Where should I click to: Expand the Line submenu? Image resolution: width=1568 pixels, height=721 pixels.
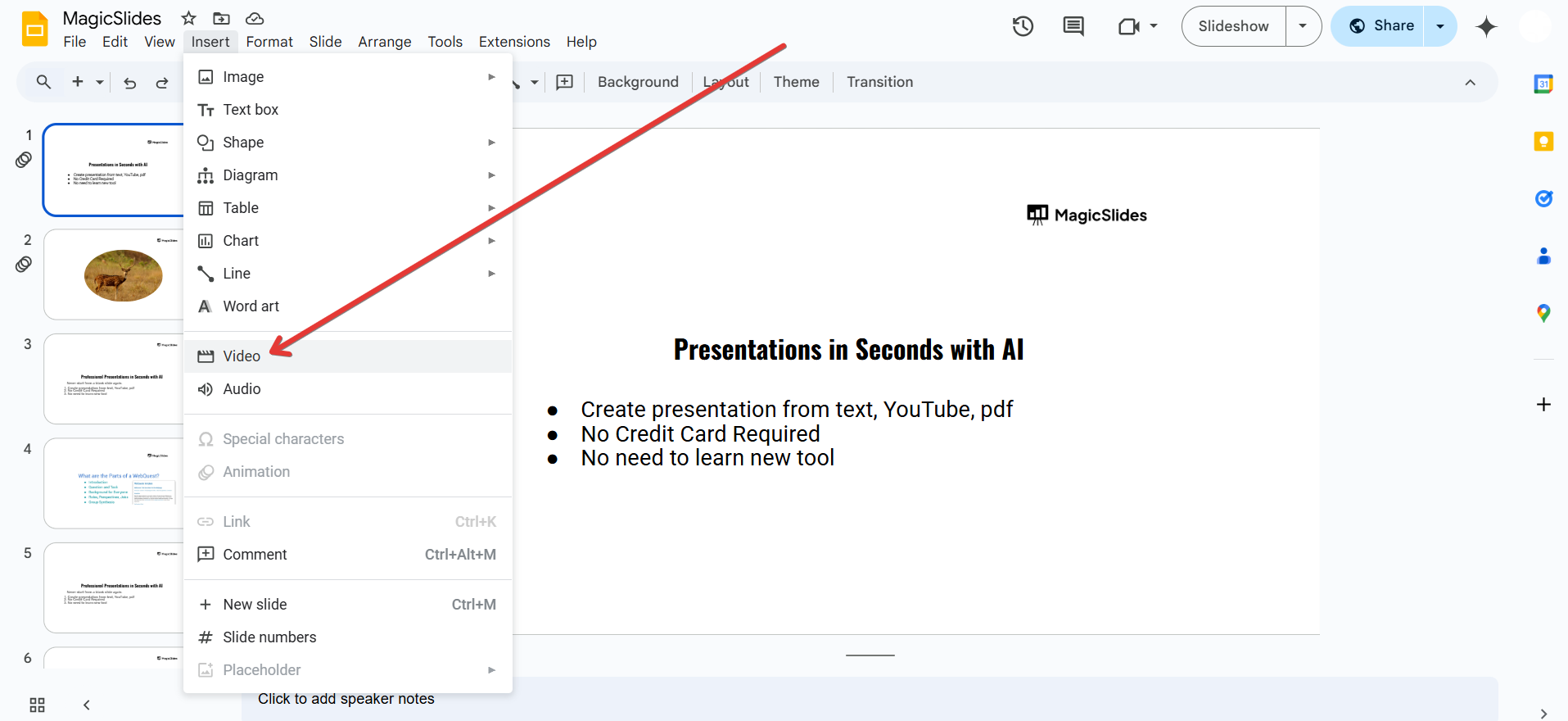[x=491, y=274]
